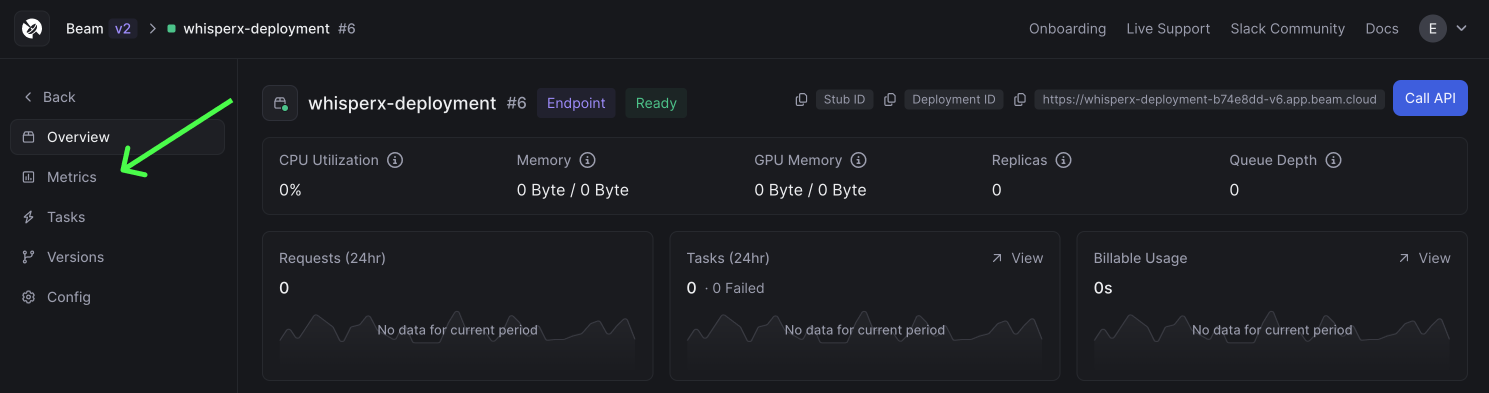Viewport: 1489px width, 393px height.
Task: Click the Memory info icon
Action: (x=587, y=160)
